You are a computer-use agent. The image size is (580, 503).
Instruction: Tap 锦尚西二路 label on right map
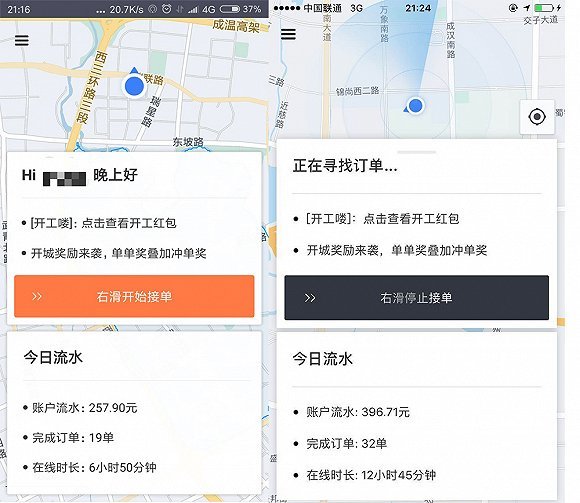pyautogui.click(x=357, y=91)
